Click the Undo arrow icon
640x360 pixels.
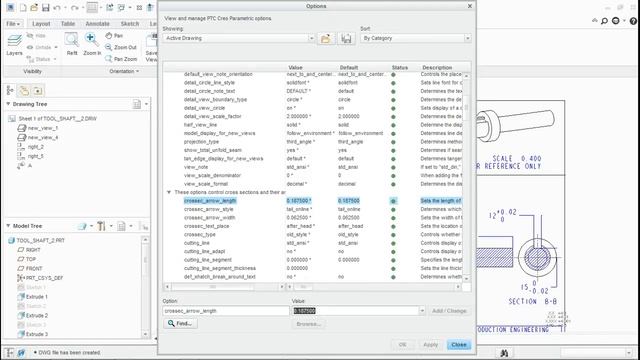tap(57, 7)
